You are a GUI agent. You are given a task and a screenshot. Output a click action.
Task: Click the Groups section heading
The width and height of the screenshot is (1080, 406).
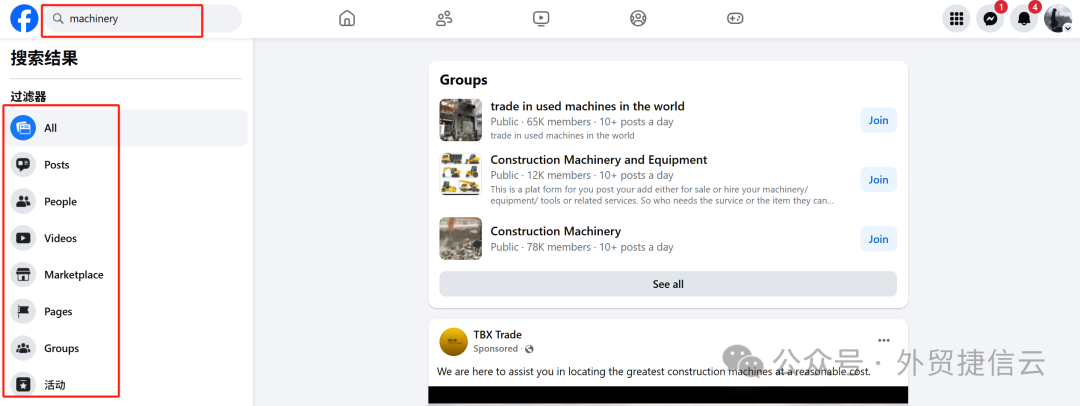[x=464, y=80]
